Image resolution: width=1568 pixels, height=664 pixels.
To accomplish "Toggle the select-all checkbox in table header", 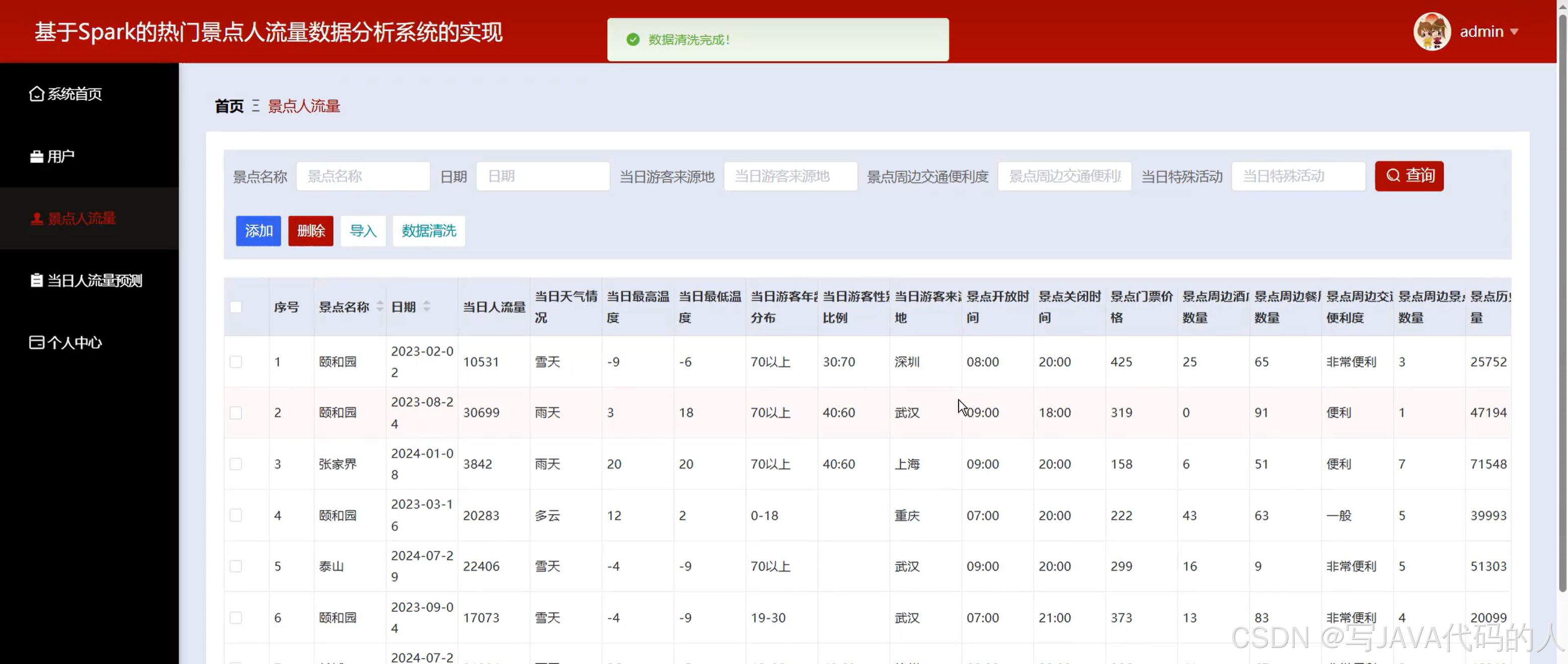I will [236, 307].
